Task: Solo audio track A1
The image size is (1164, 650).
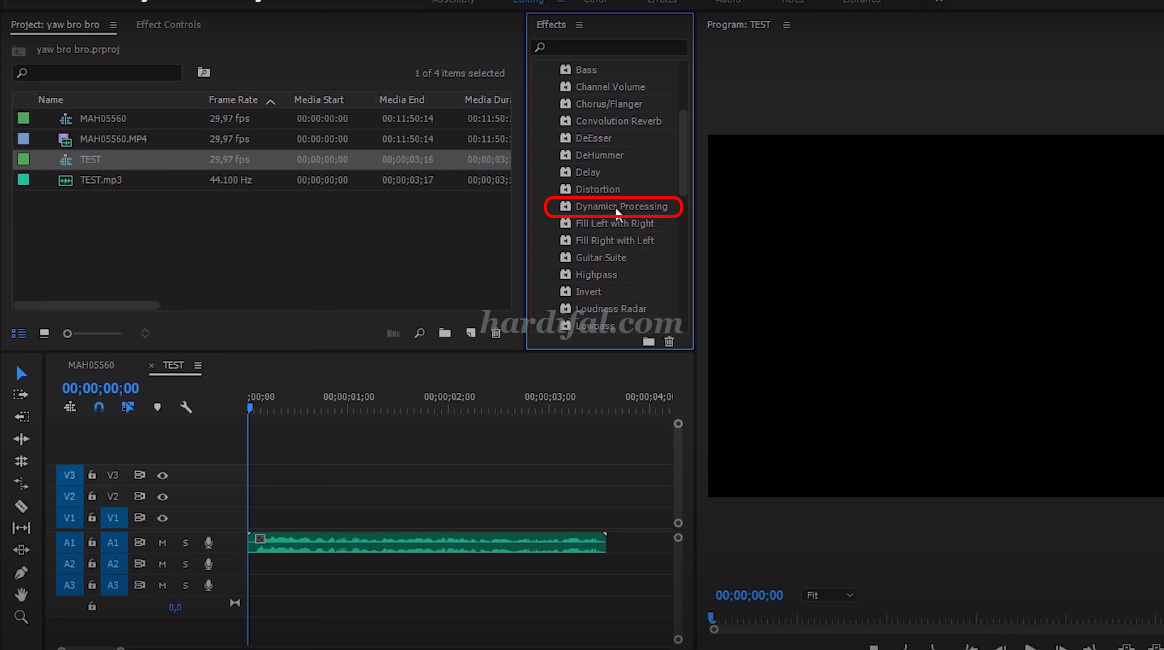Action: click(186, 543)
